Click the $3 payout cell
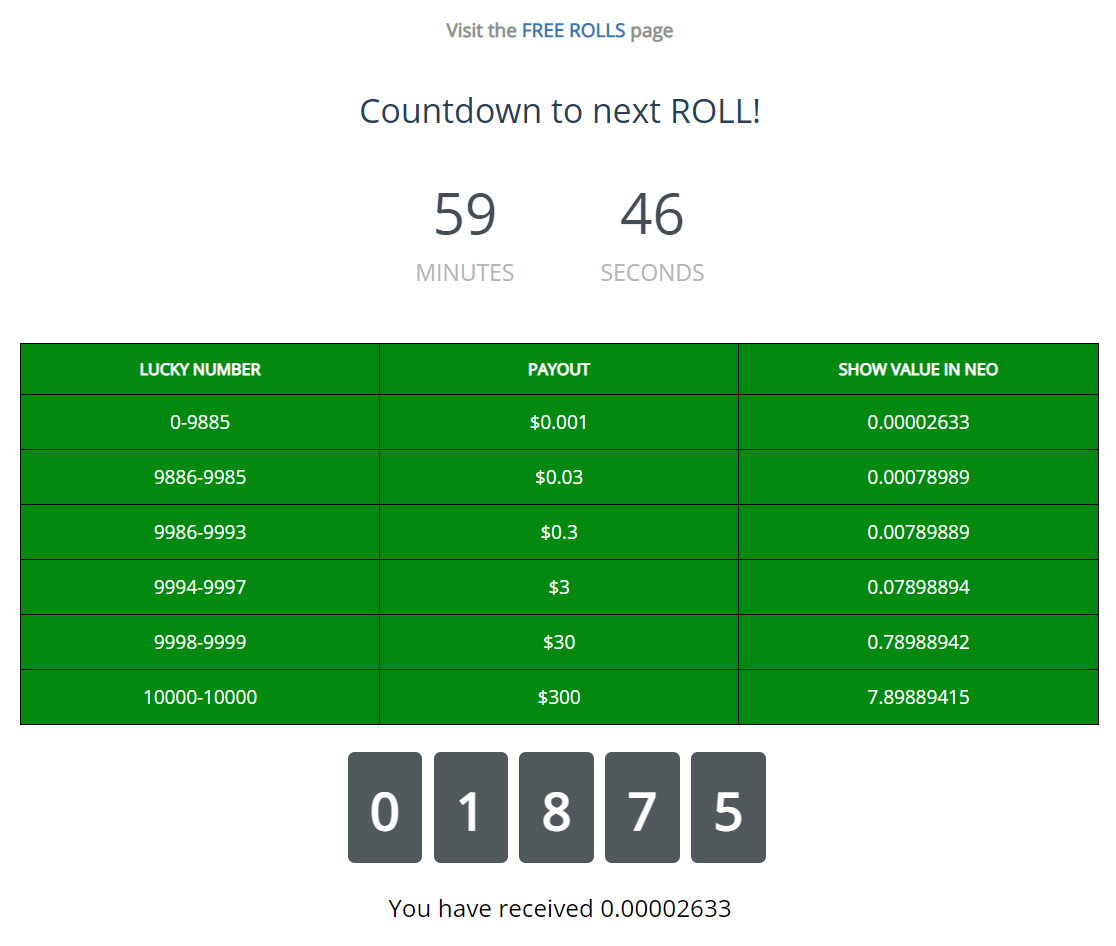Screen dimensions: 1116x946 click(559, 587)
